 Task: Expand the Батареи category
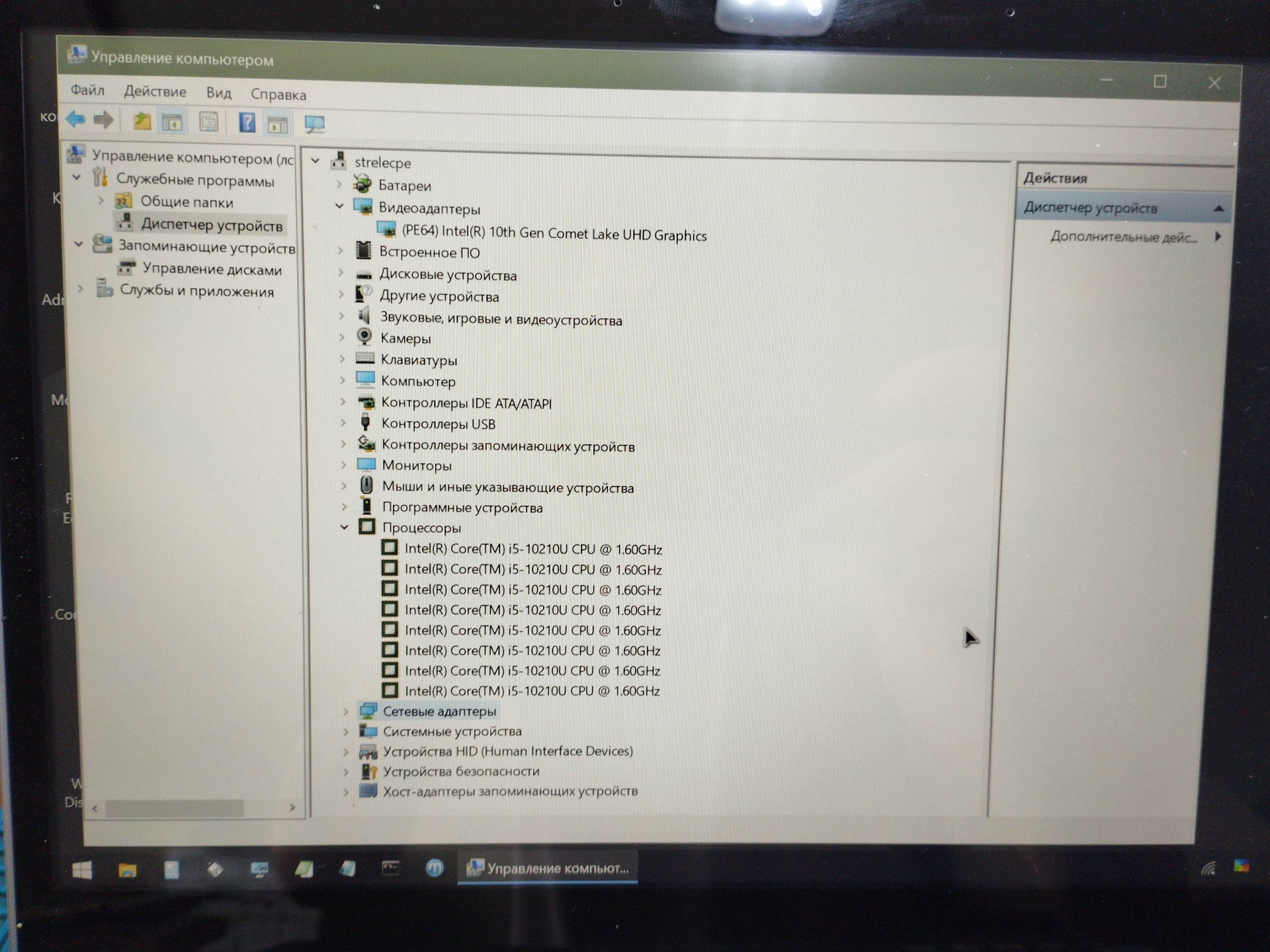(x=339, y=184)
